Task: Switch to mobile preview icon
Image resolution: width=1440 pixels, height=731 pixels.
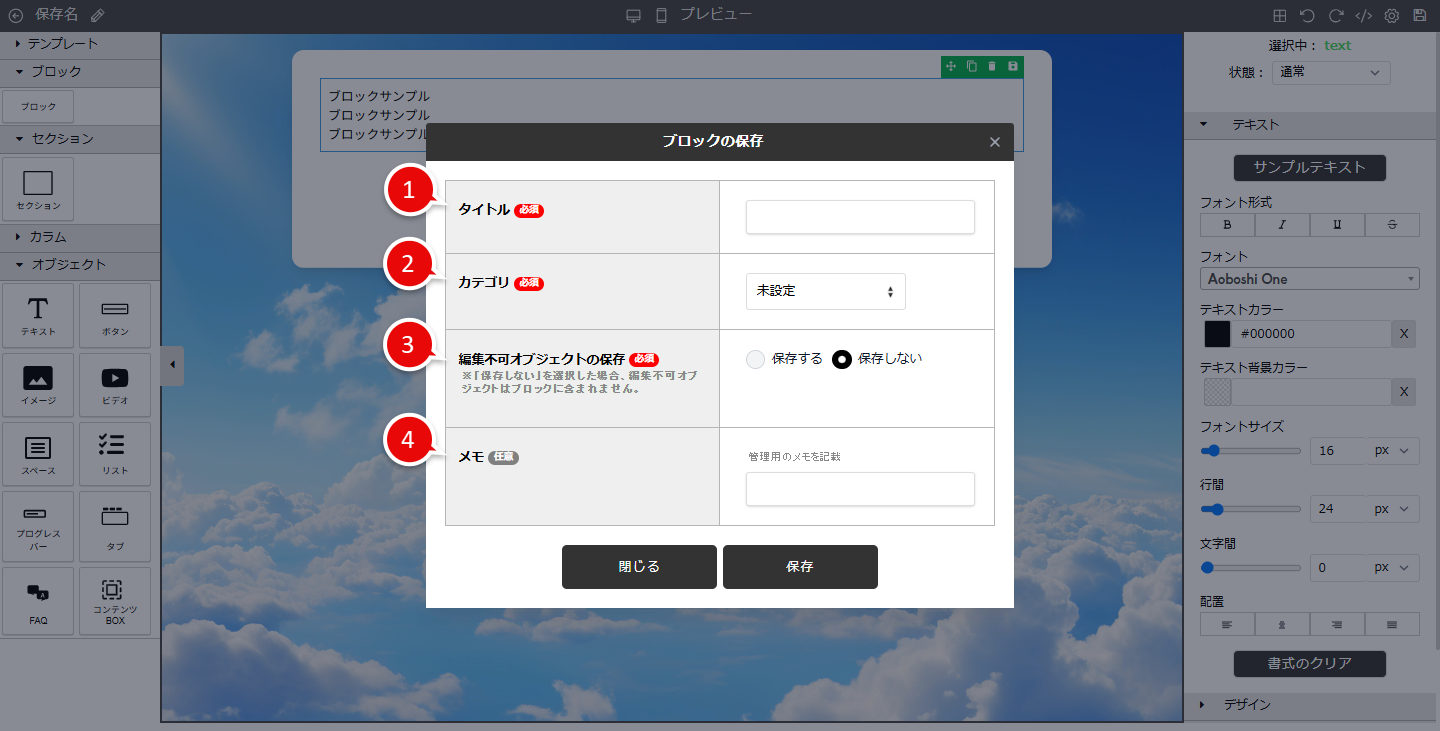Action: click(661, 15)
